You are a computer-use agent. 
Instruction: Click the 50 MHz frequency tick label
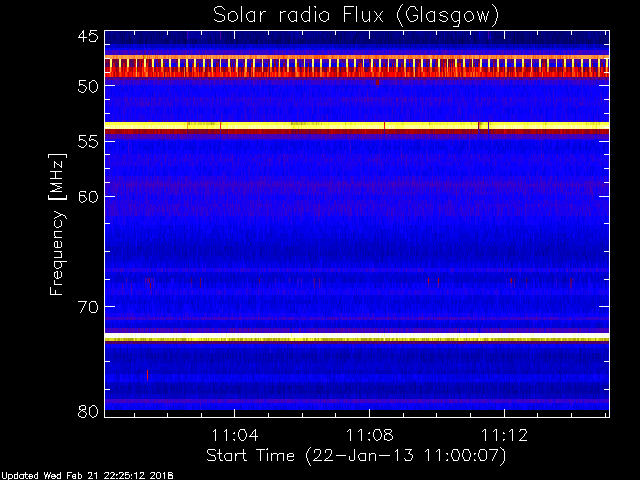pyautogui.click(x=88, y=86)
